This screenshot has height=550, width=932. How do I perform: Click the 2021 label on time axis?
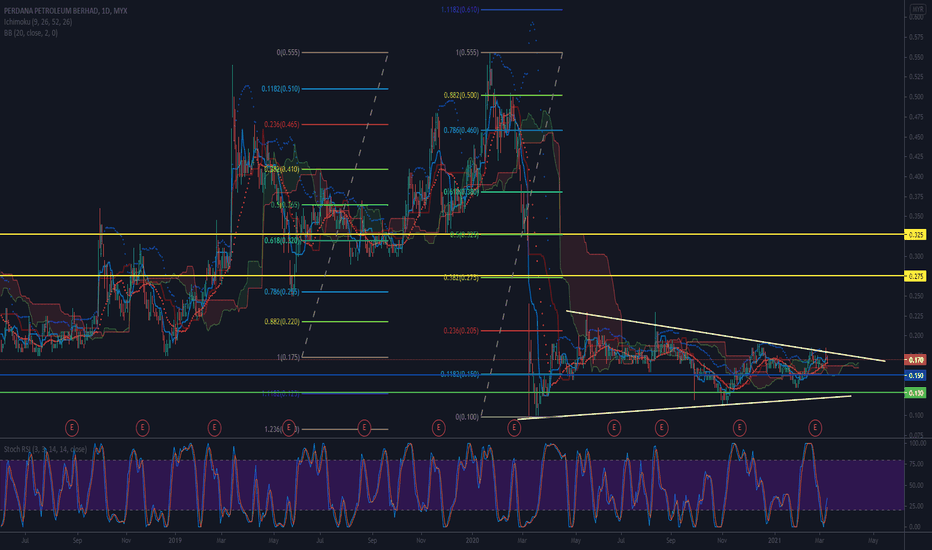774,540
